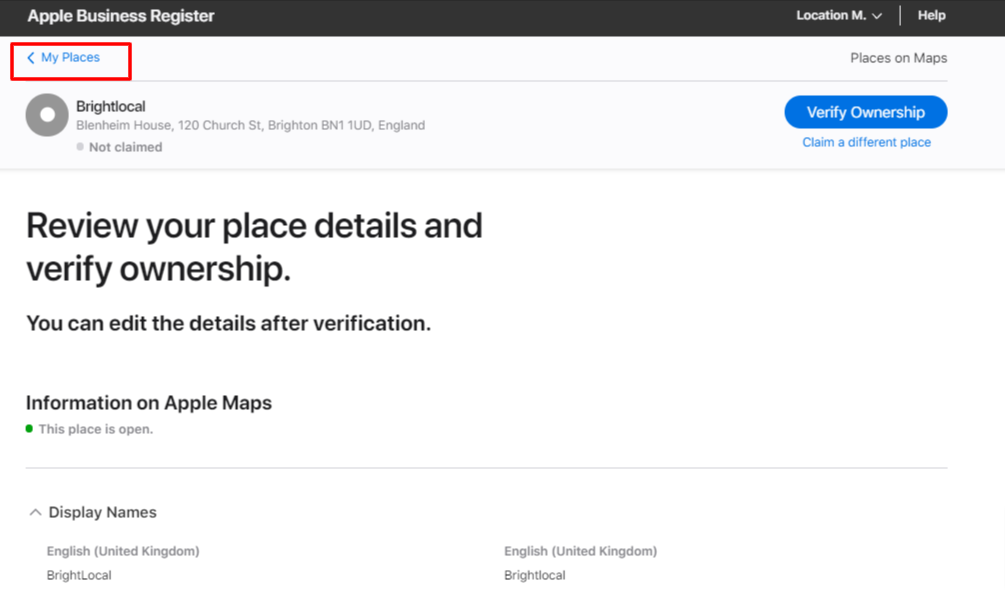Open Help in the top bar
Image resolution: width=1005 pixels, height=603 pixels.
click(931, 16)
